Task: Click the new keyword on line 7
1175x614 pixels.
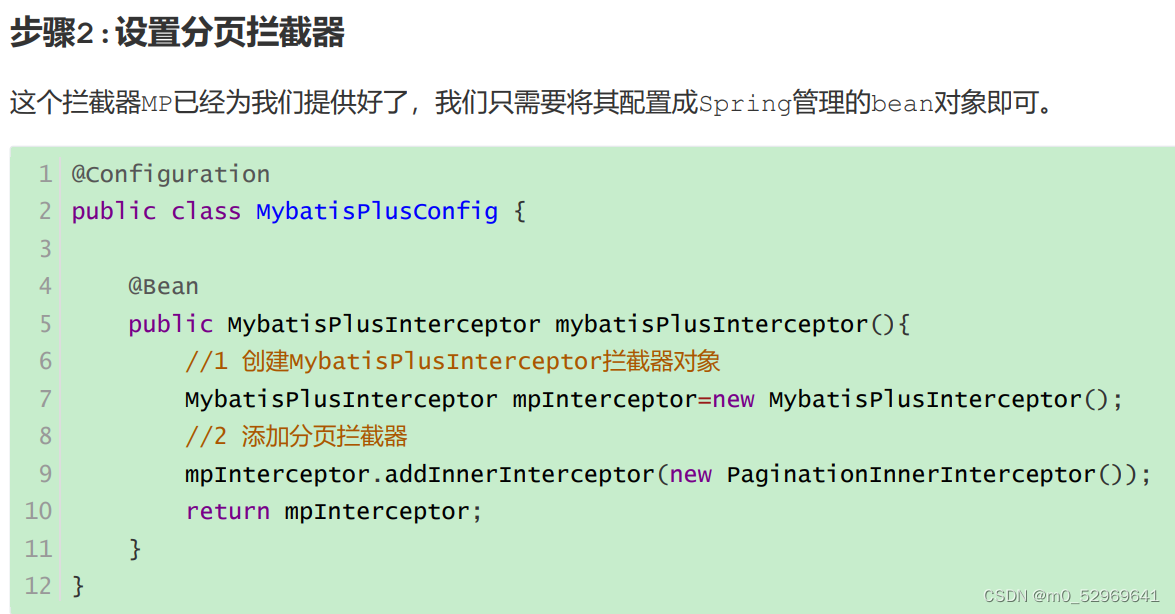Action: click(x=733, y=400)
